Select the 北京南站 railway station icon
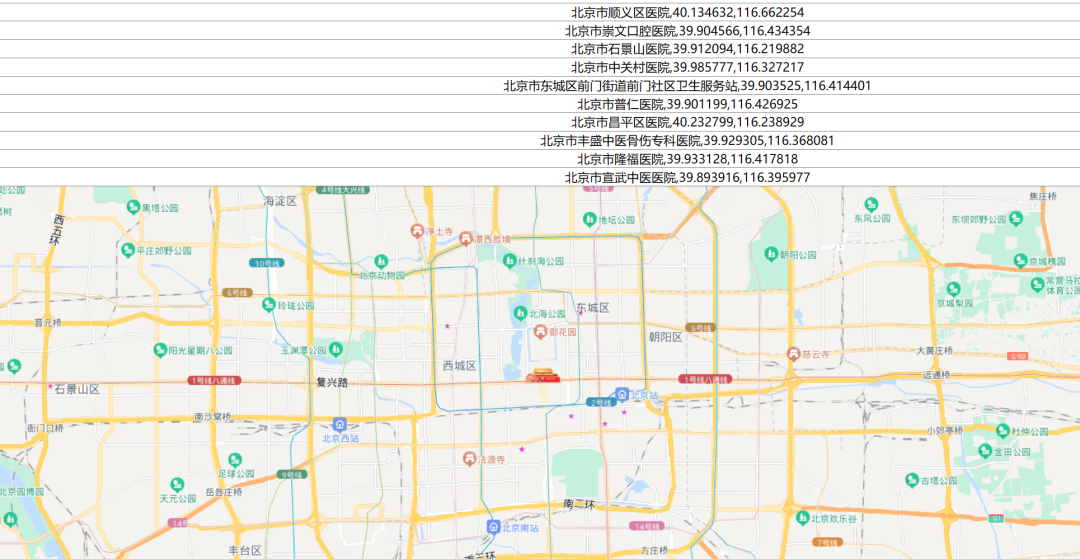1080x559 pixels. 493,527
